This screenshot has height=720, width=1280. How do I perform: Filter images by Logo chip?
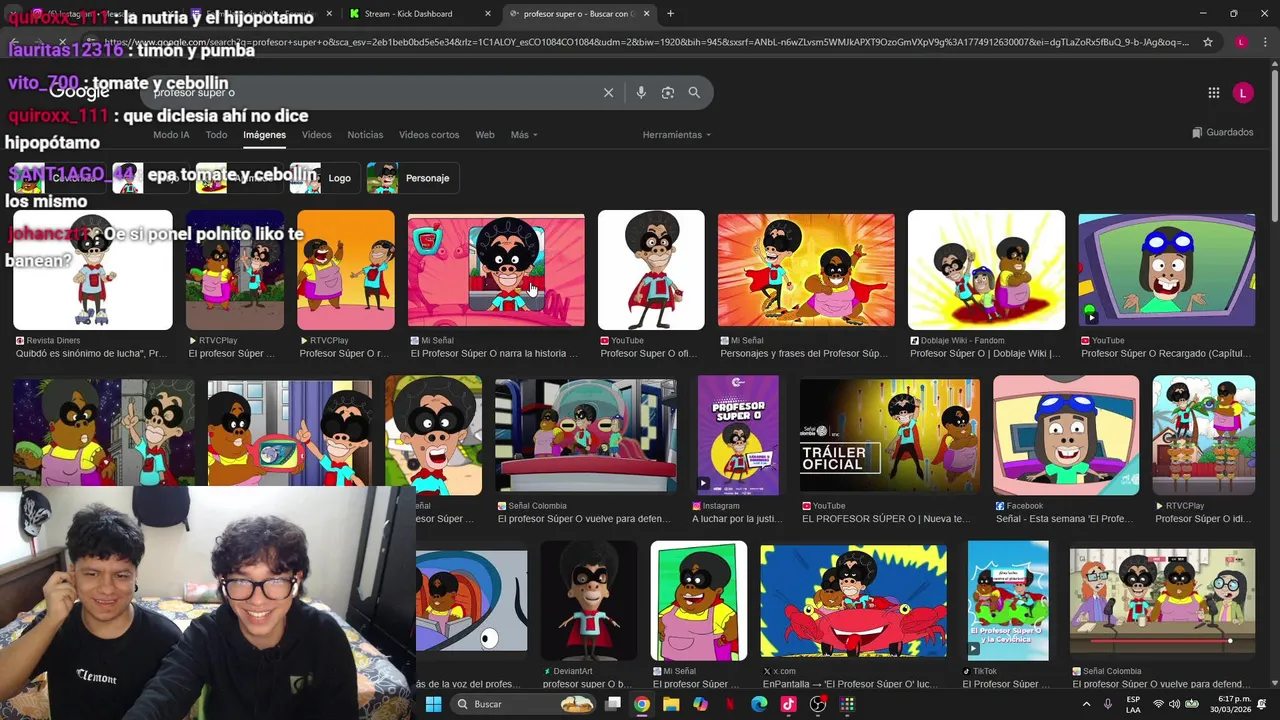click(326, 178)
